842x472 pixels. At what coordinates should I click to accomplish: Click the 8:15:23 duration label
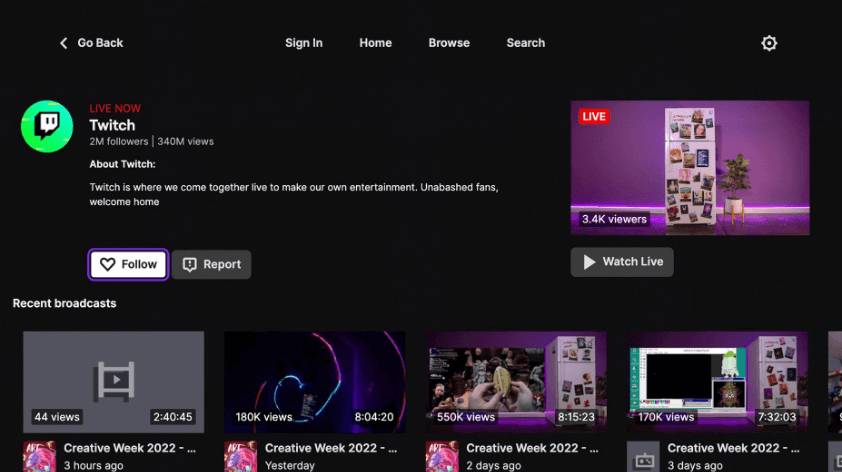[576, 417]
